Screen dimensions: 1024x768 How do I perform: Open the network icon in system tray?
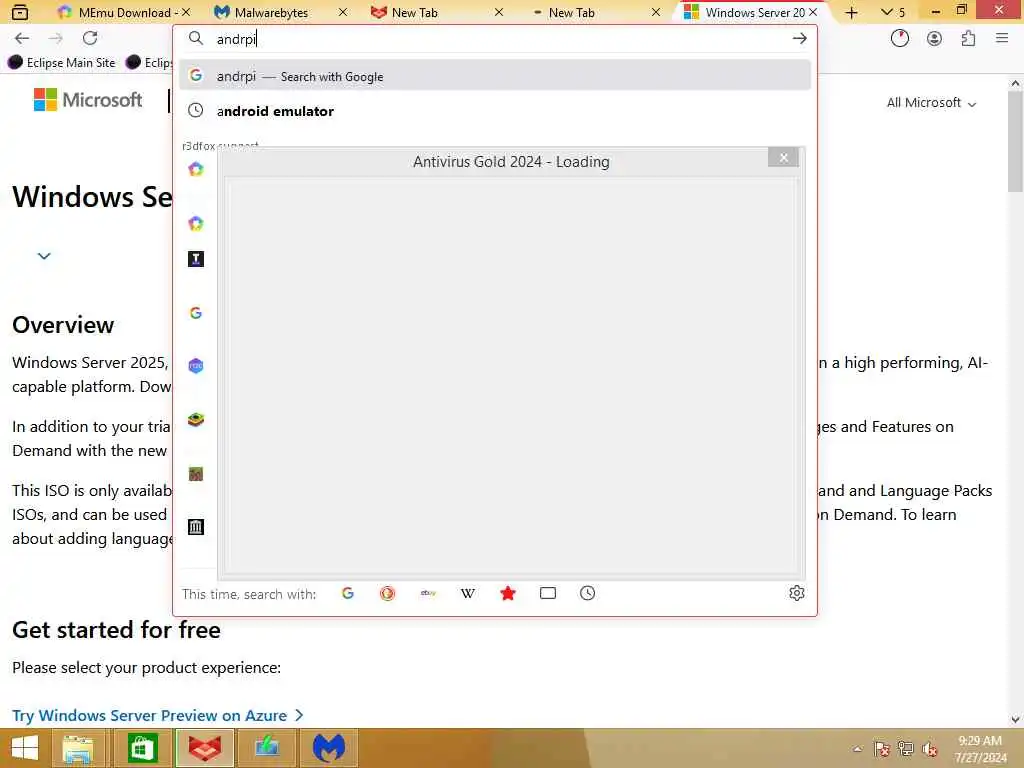pyautogui.click(x=906, y=749)
